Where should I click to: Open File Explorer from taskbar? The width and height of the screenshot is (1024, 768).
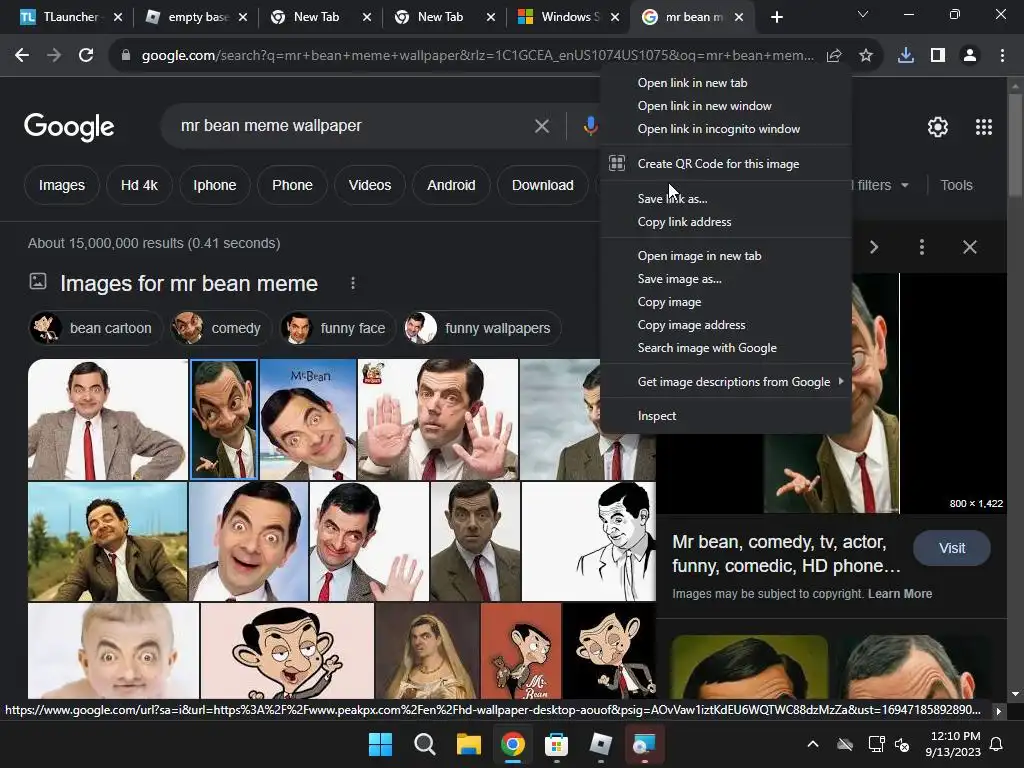[x=468, y=744]
